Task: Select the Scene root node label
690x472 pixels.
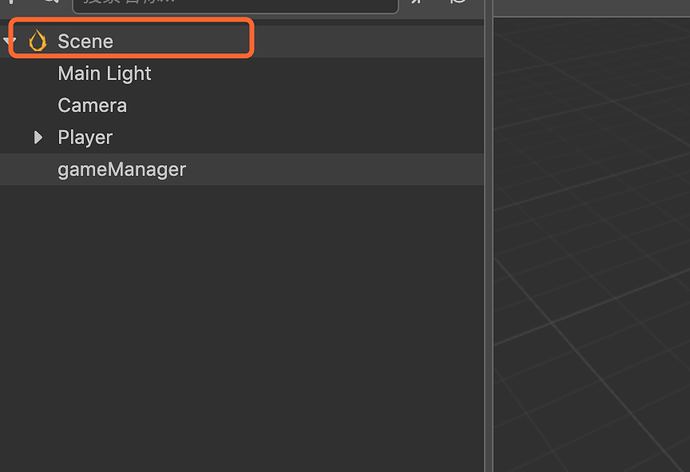Action: point(85,41)
